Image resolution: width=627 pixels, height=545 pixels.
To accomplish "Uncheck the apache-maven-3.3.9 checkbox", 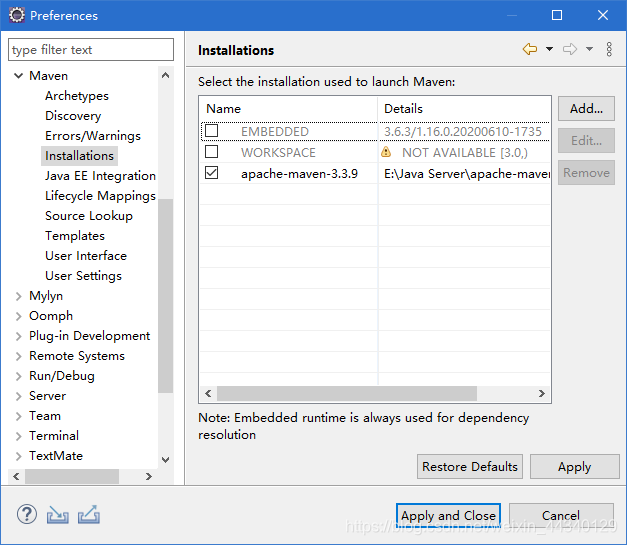I will [x=212, y=173].
